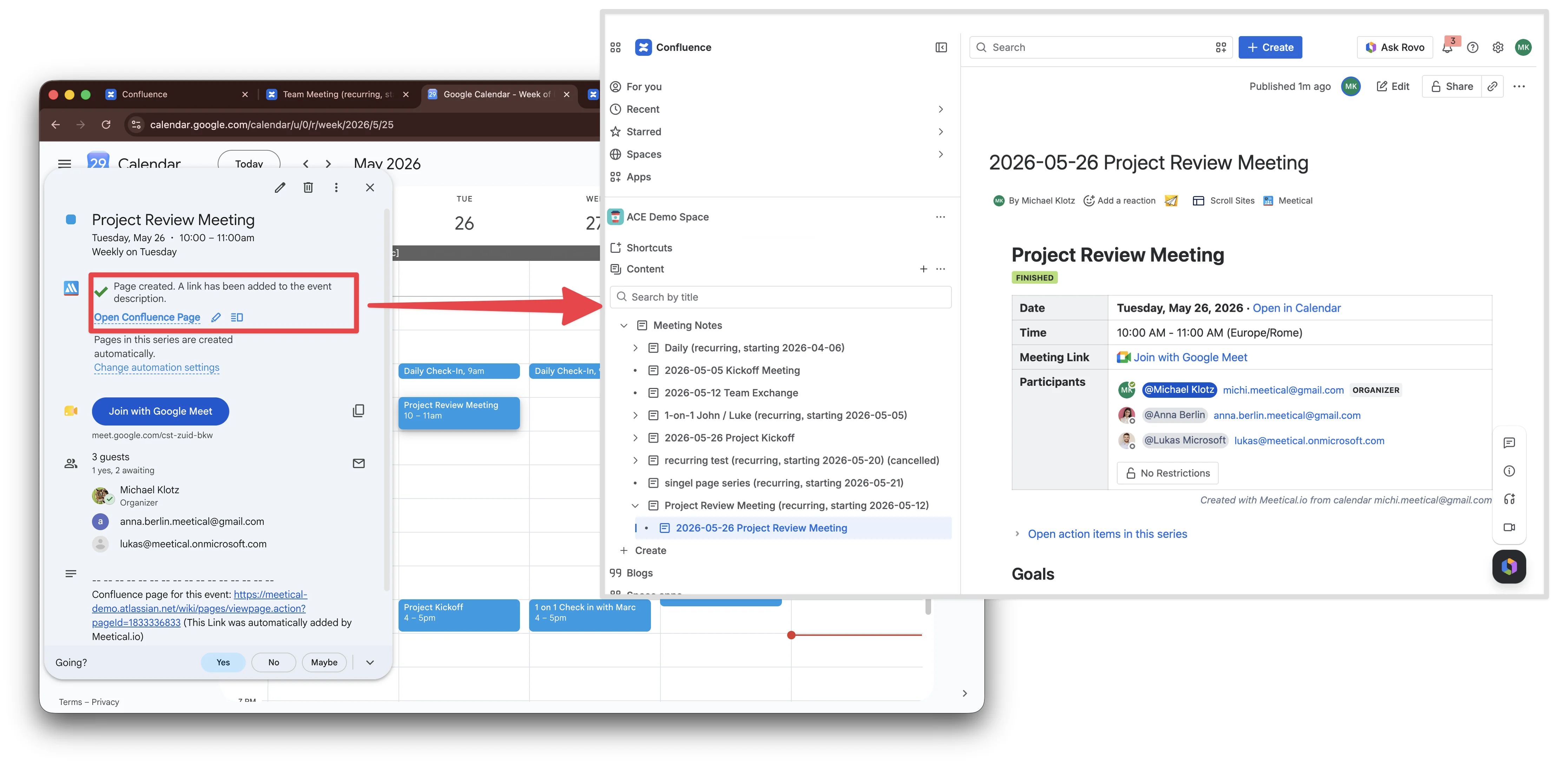Select Google Calendar browser tab

click(499, 94)
